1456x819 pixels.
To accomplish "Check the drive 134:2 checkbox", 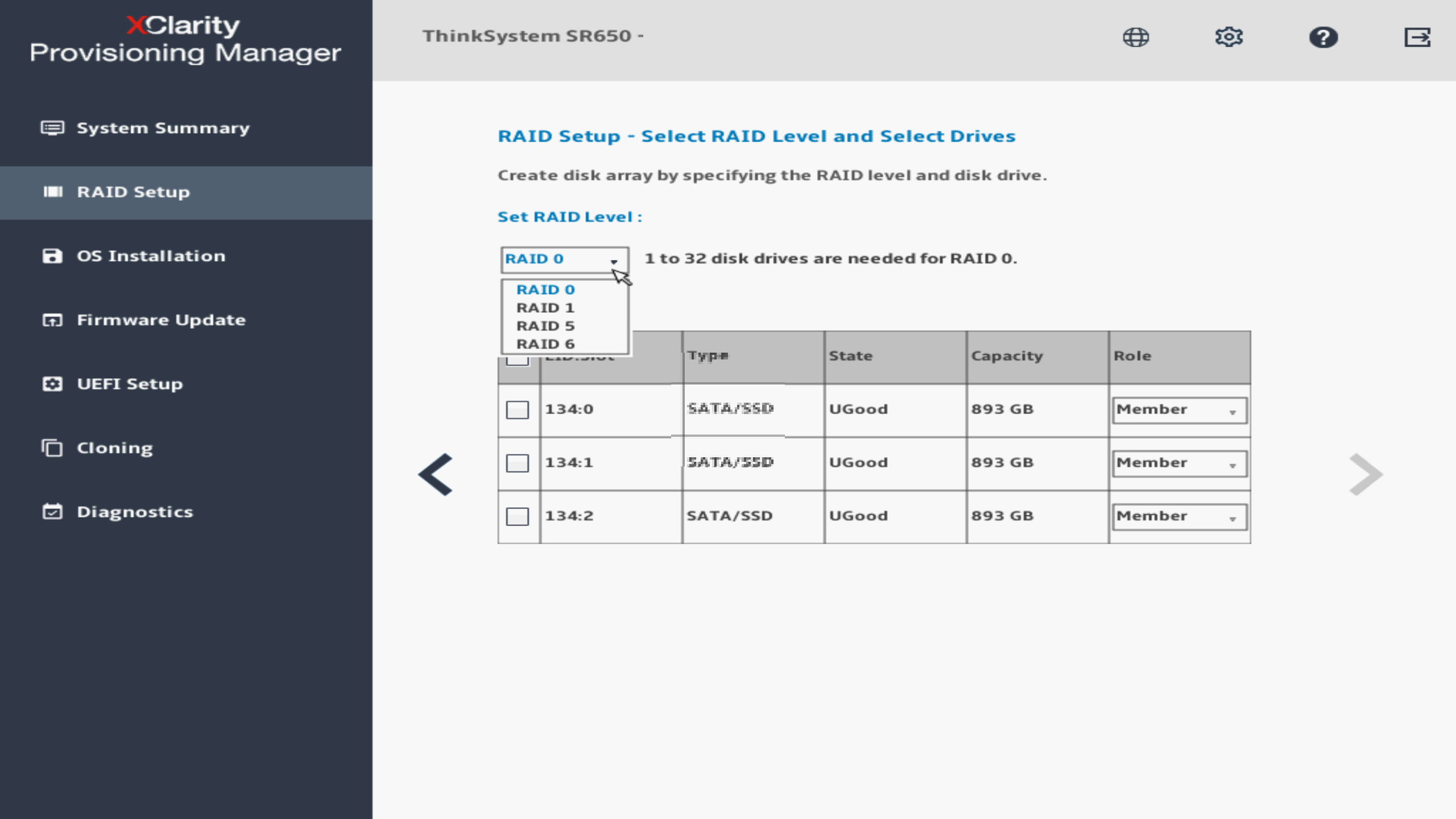I will point(517,516).
